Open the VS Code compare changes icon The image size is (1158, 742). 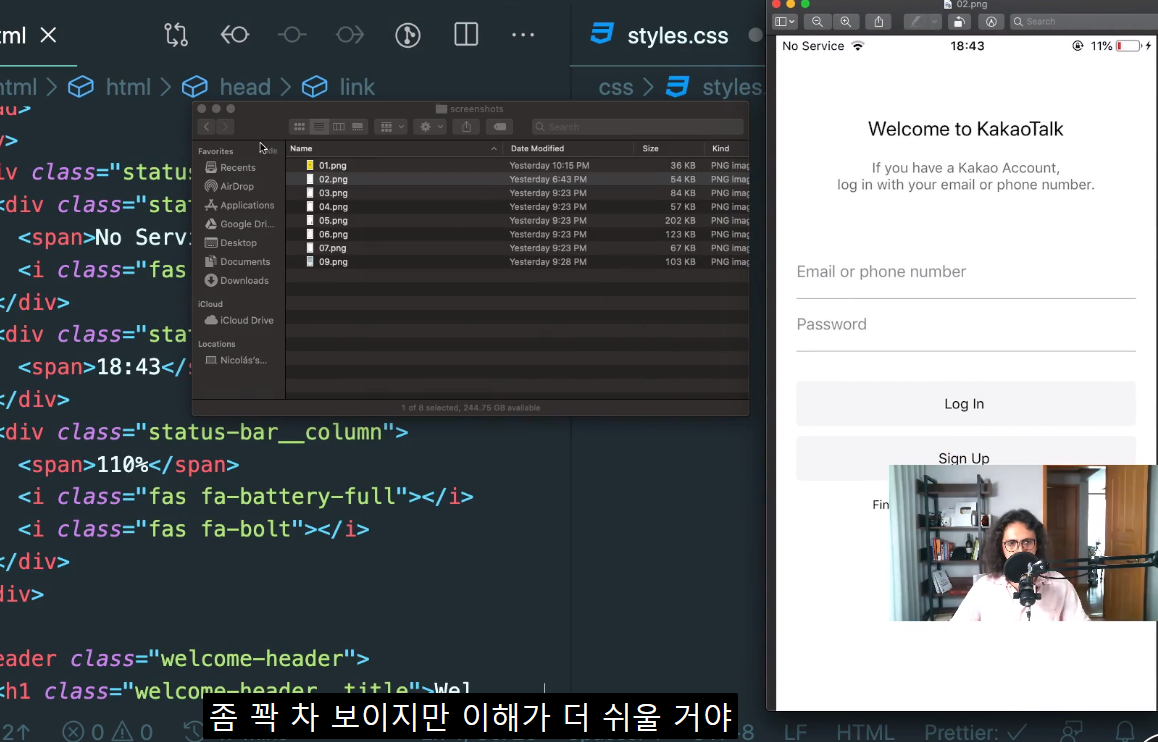[x=177, y=35]
